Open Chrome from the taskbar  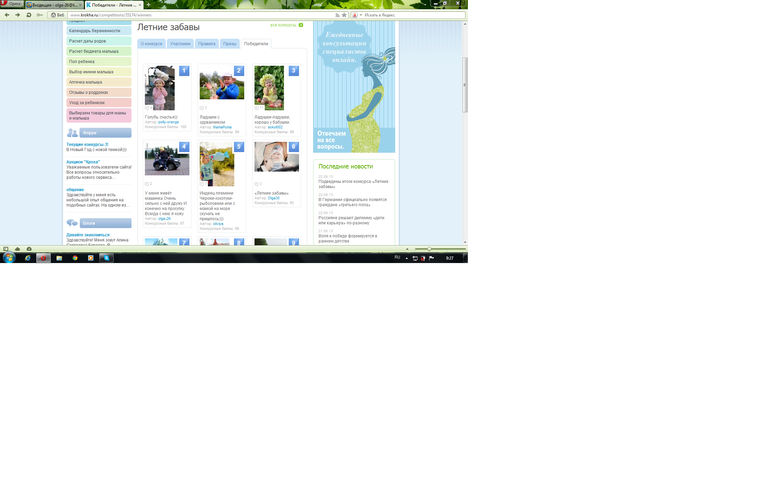(x=75, y=258)
